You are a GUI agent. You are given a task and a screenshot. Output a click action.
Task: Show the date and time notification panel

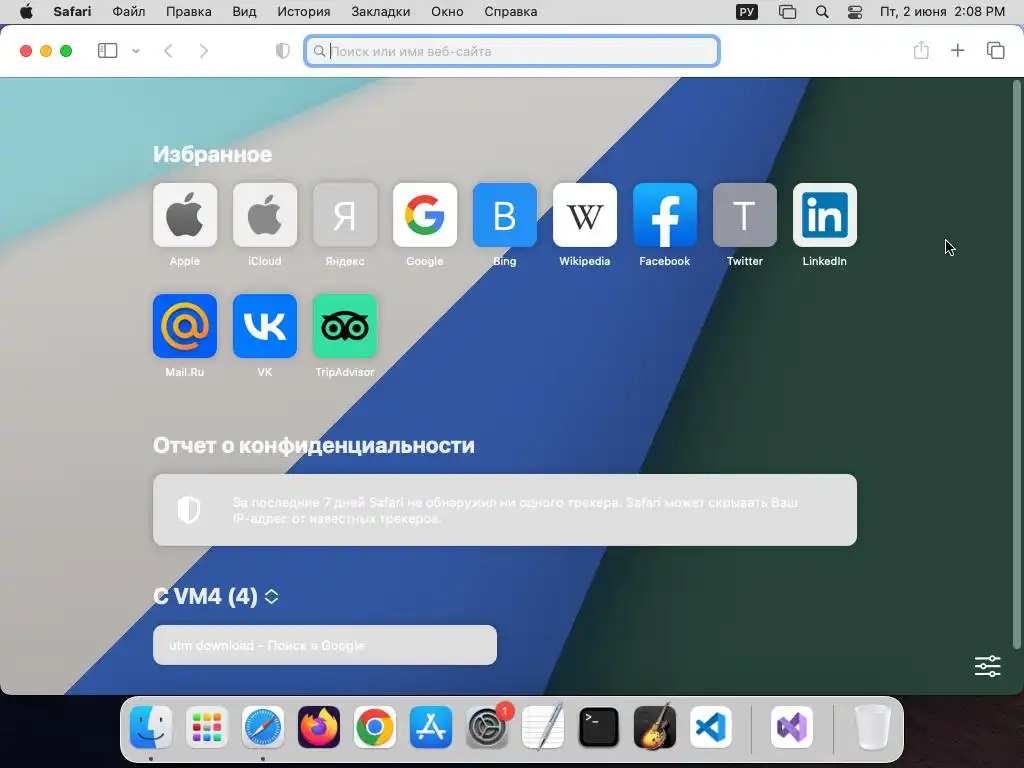(942, 12)
